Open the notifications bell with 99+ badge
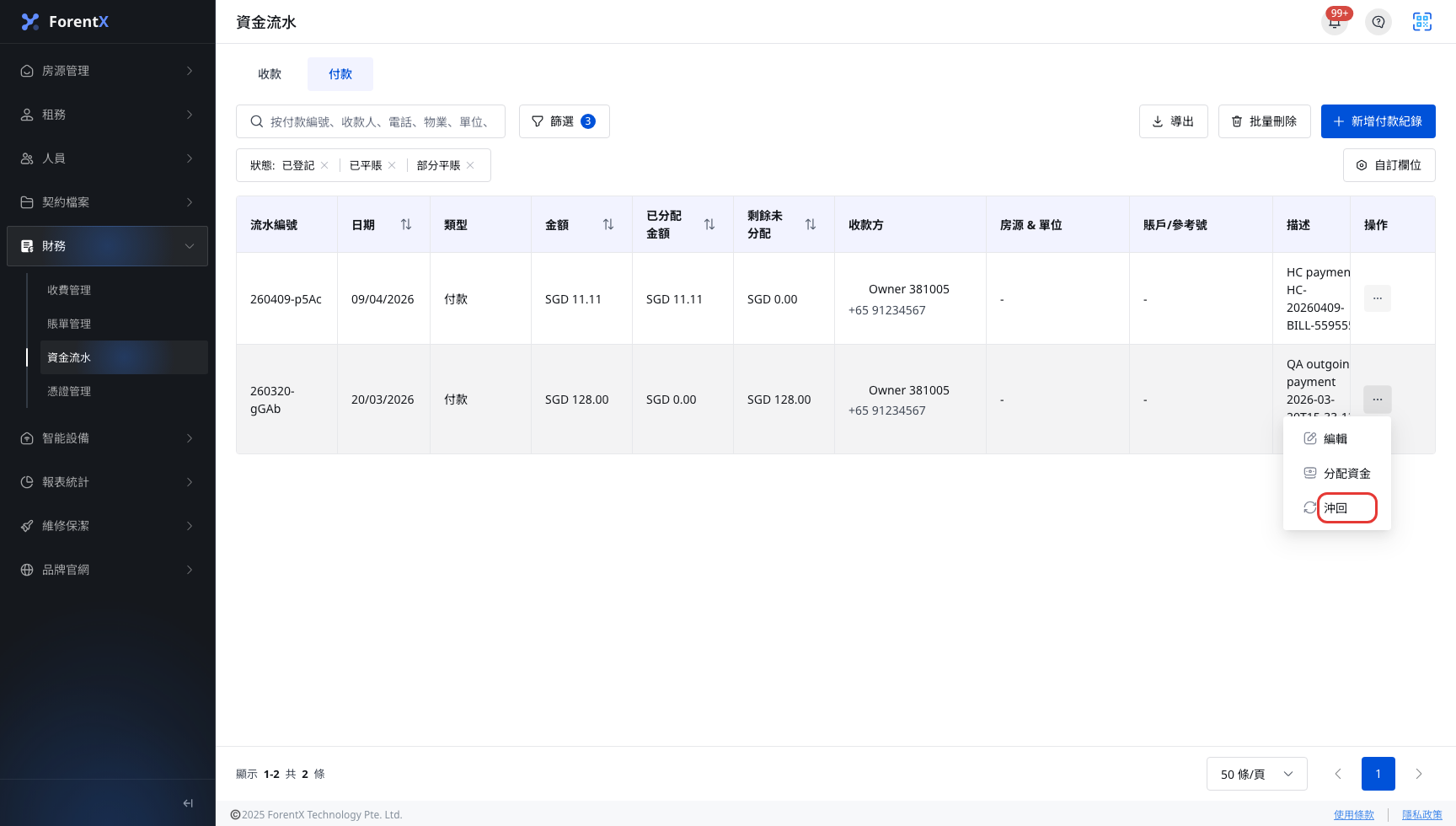This screenshot has height=826, width=1456. coord(1335,22)
